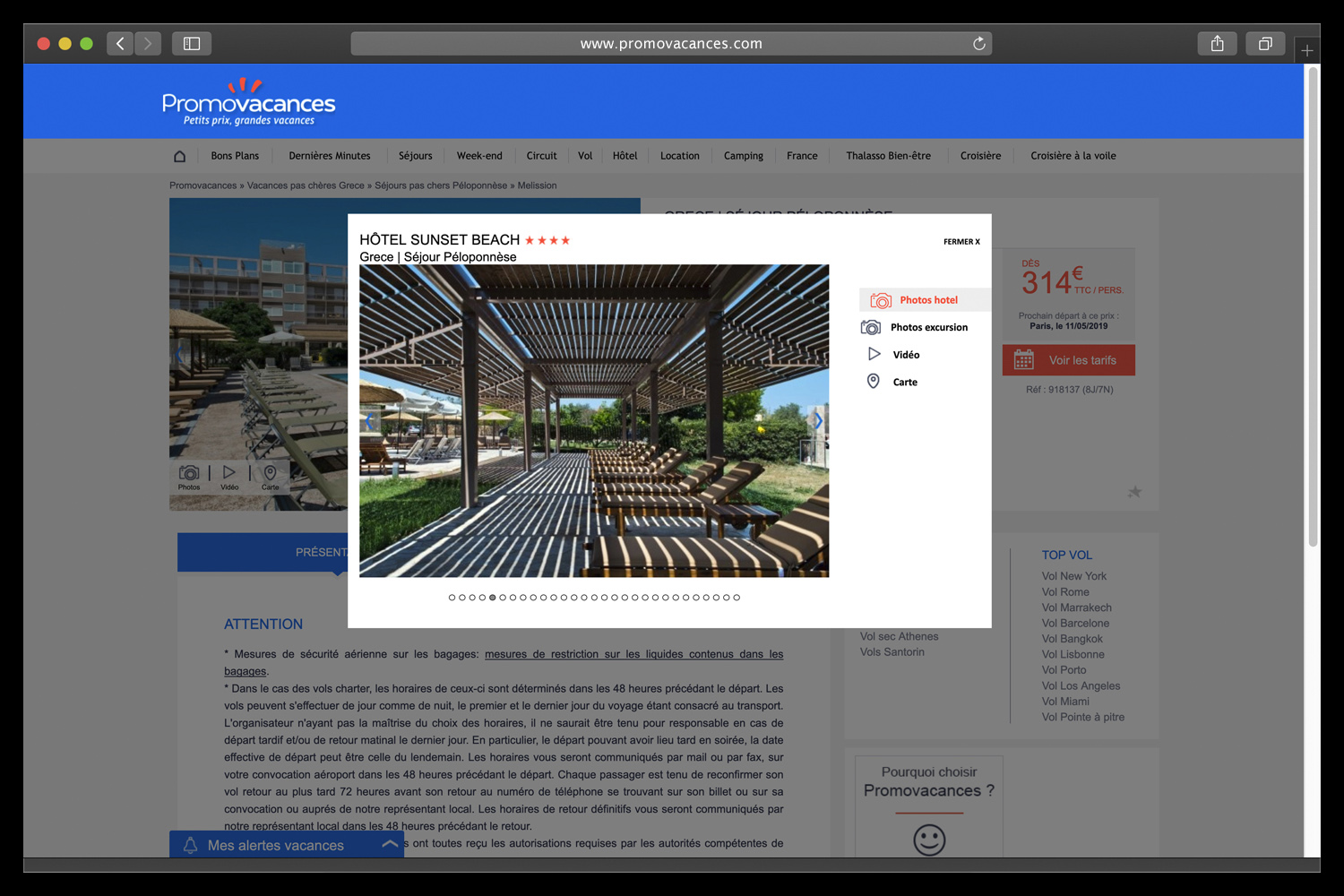Click the home icon in navigation bar
This screenshot has height=896, width=1344.
179,156
